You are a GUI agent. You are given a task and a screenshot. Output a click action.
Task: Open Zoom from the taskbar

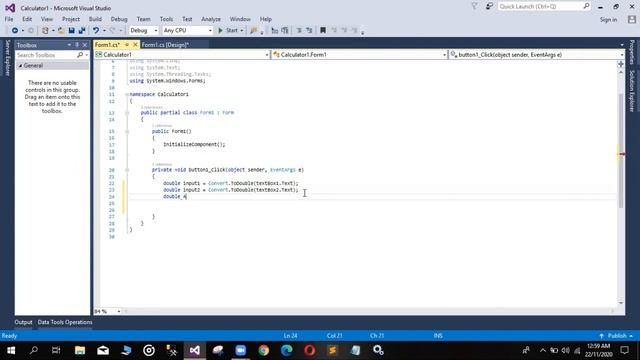tap(241, 350)
